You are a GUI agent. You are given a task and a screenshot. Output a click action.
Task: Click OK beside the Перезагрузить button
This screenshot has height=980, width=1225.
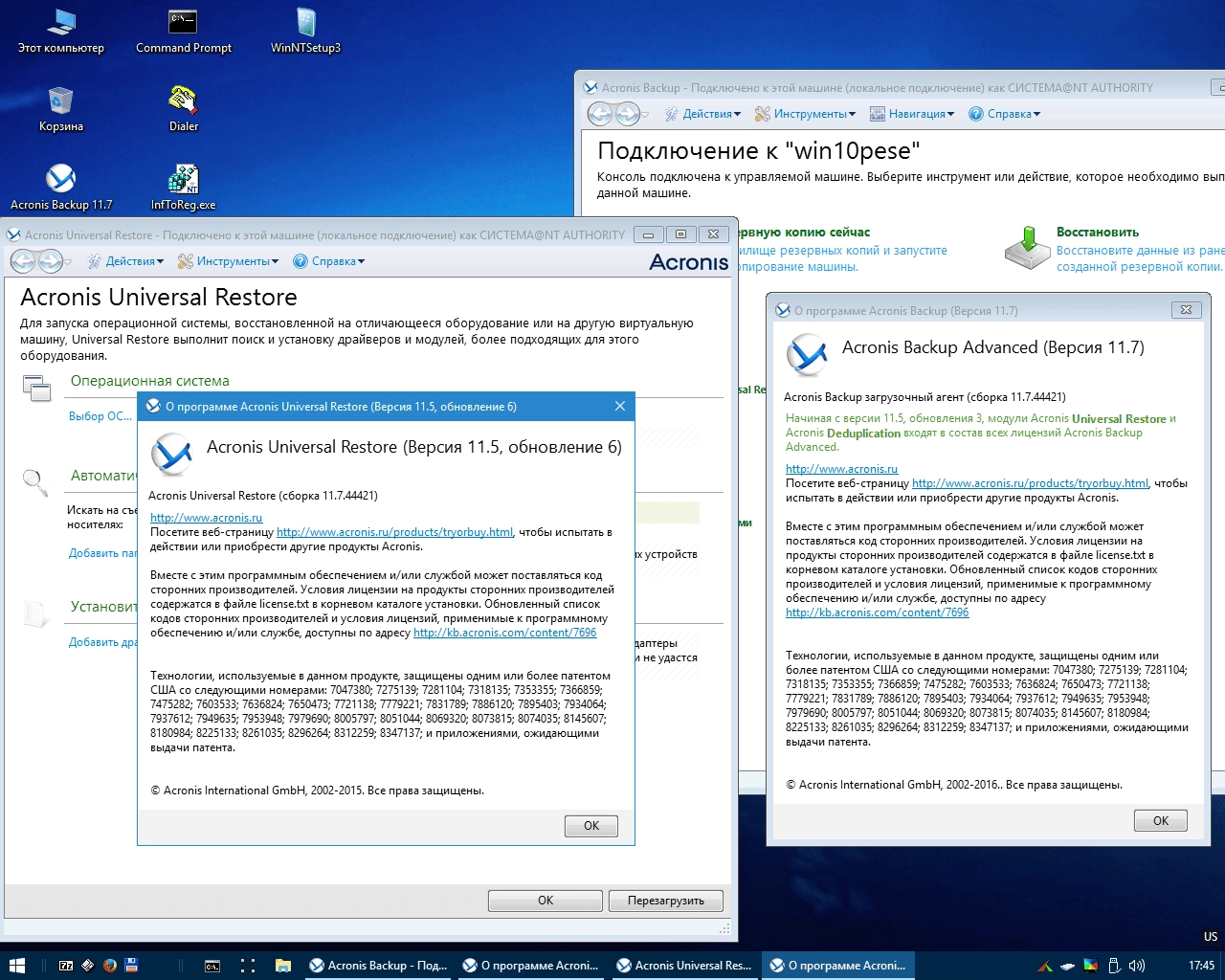point(546,901)
